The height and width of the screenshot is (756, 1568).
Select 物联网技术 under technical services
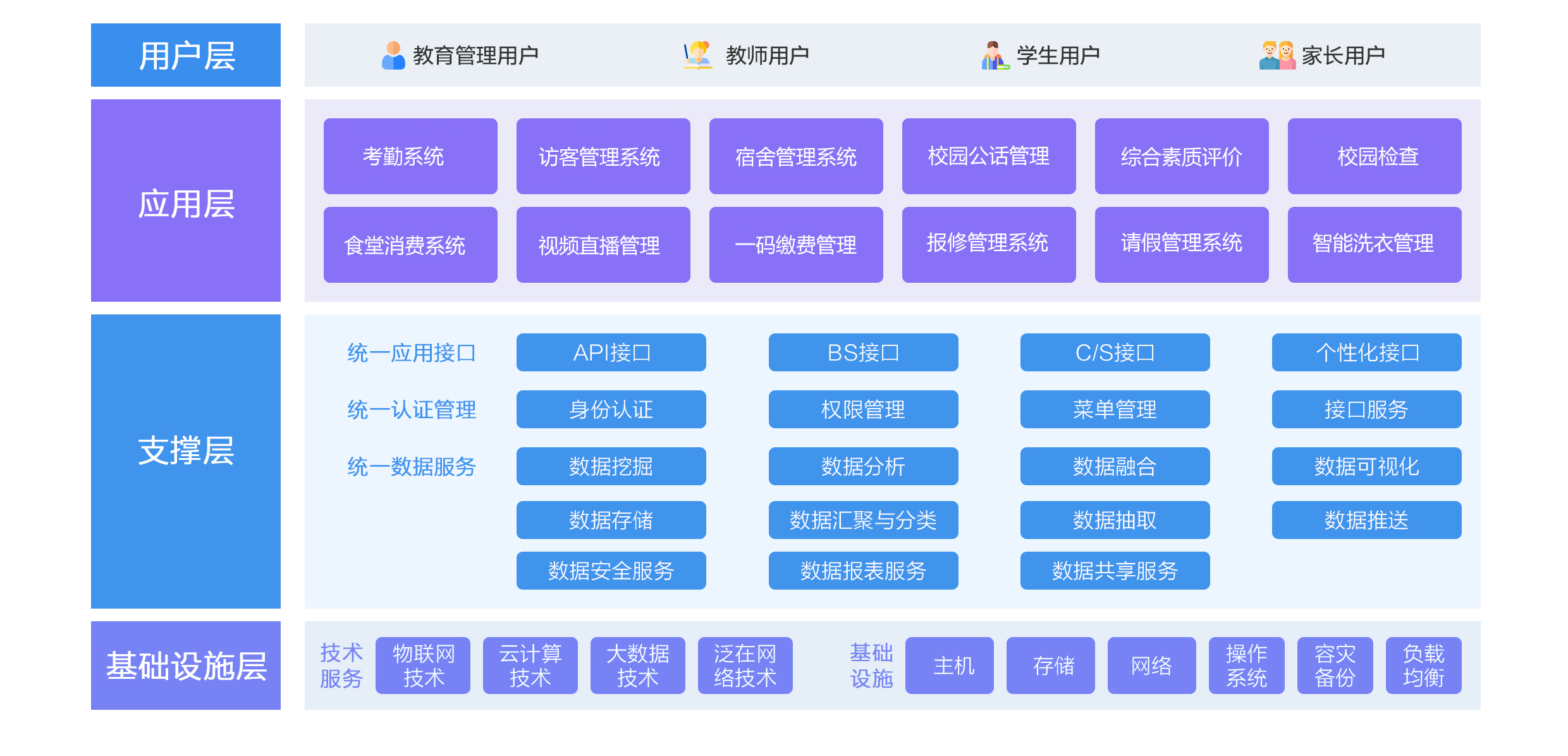[x=423, y=666]
